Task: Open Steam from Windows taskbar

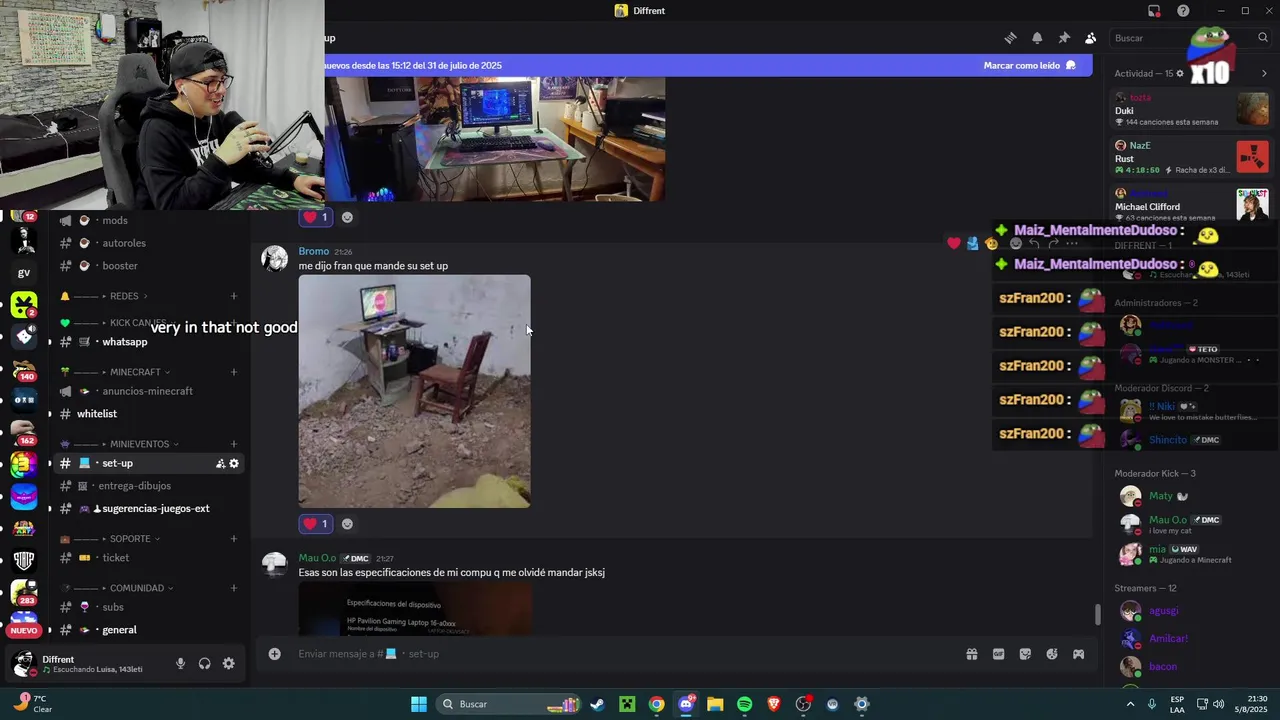Action: (597, 704)
